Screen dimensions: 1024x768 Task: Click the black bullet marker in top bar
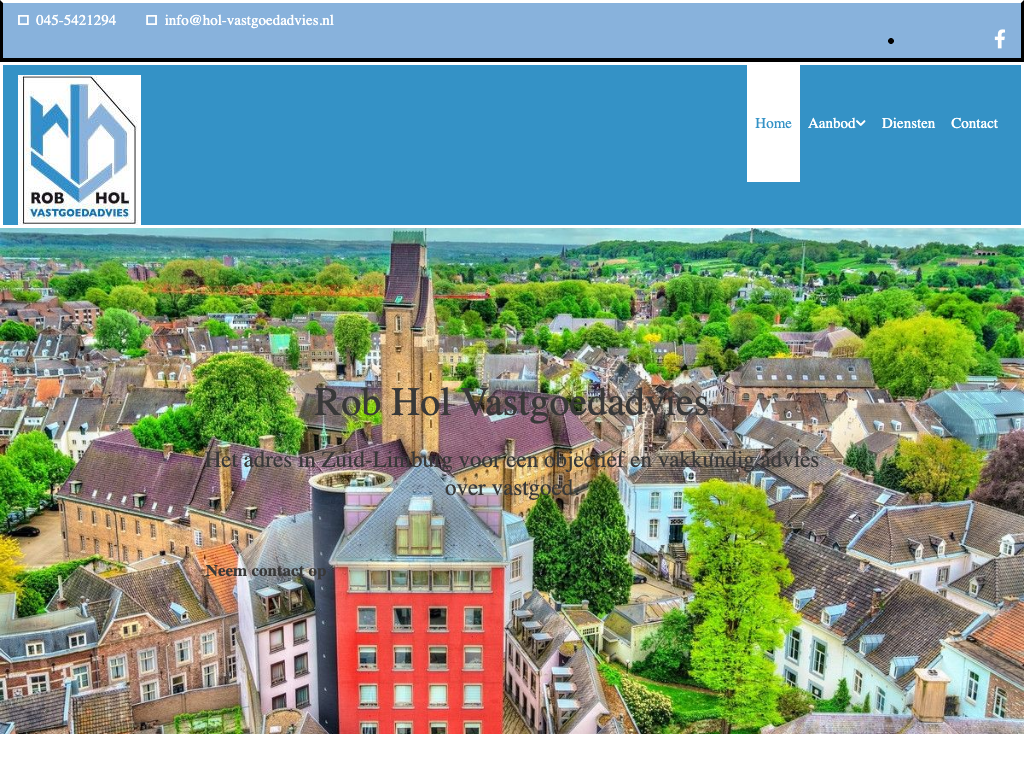[x=891, y=41]
